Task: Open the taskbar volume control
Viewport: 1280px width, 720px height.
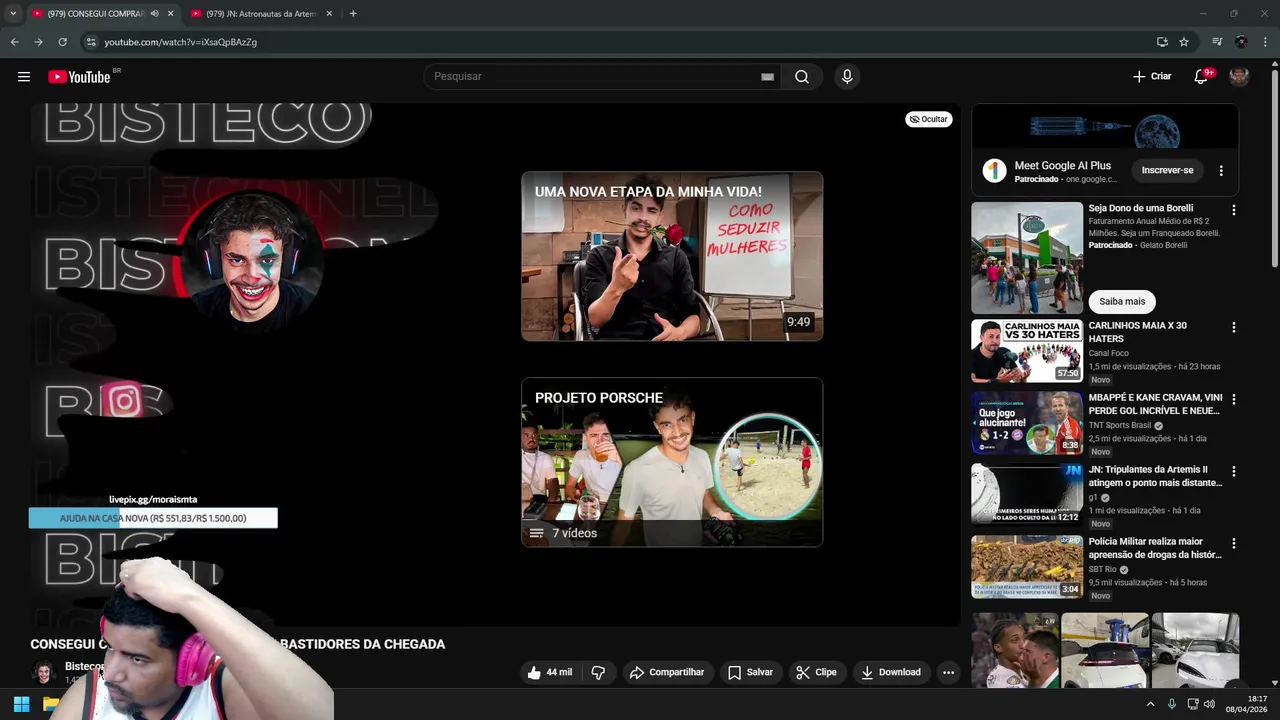Action: (1209, 704)
